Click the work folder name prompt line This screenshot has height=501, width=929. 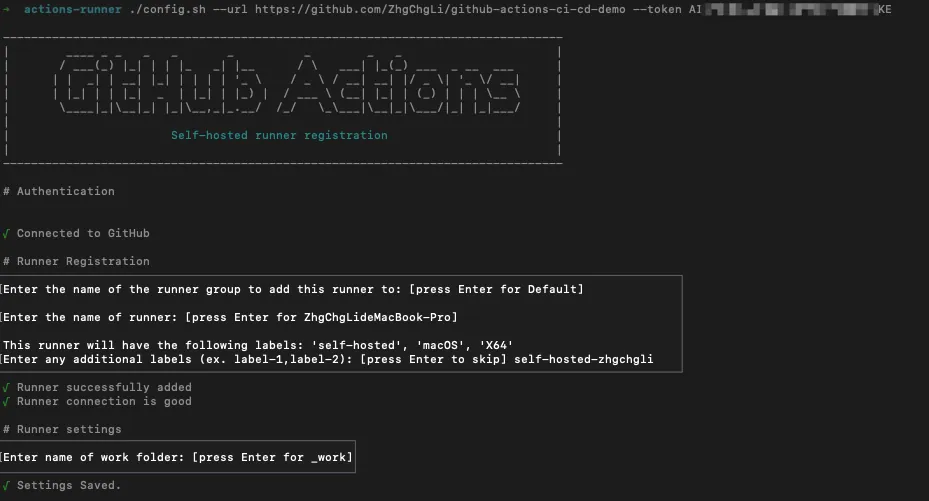pos(178,457)
